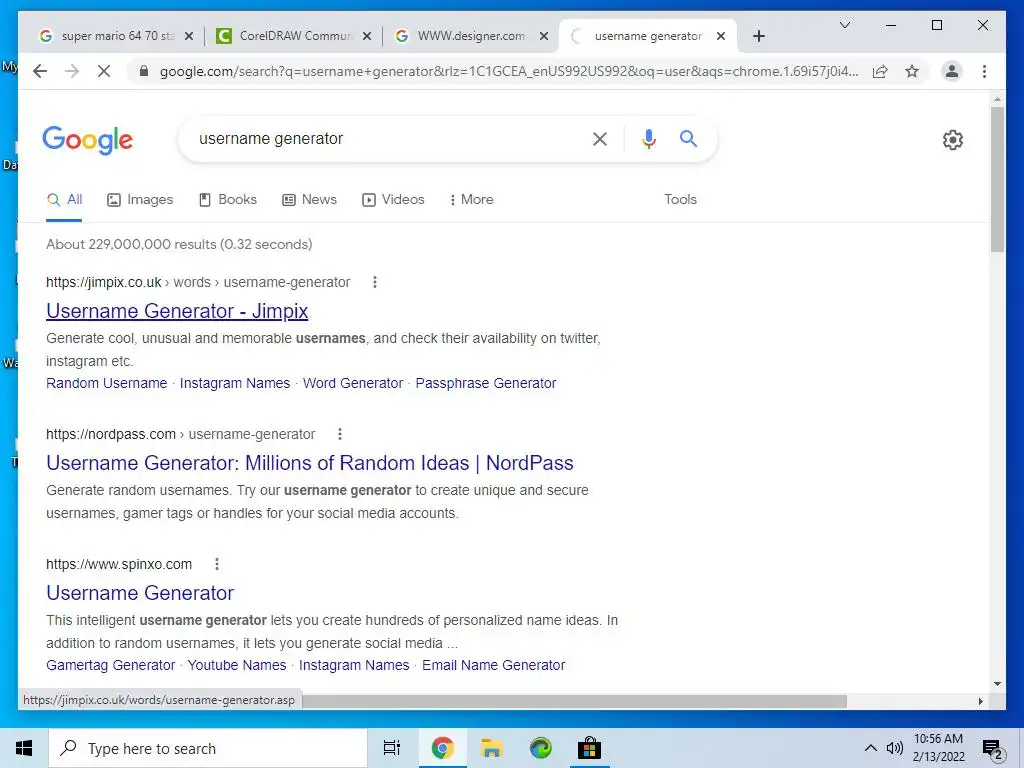Open the NordPass Username Generator result
1024x768 pixels.
[310, 463]
